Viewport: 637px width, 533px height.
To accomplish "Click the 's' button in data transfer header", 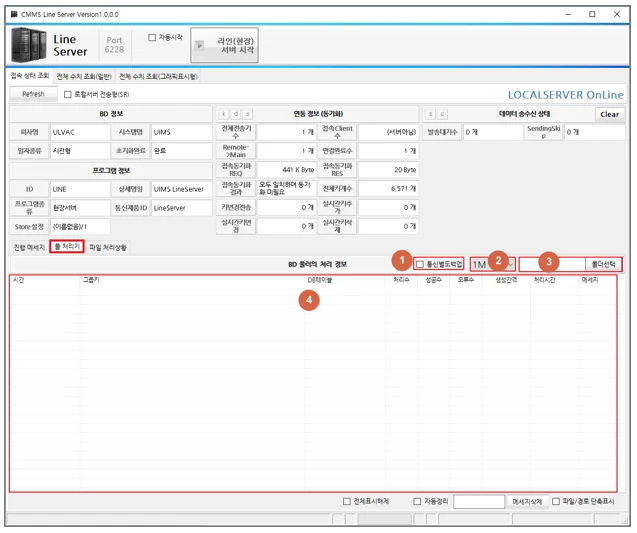I will coord(430,114).
